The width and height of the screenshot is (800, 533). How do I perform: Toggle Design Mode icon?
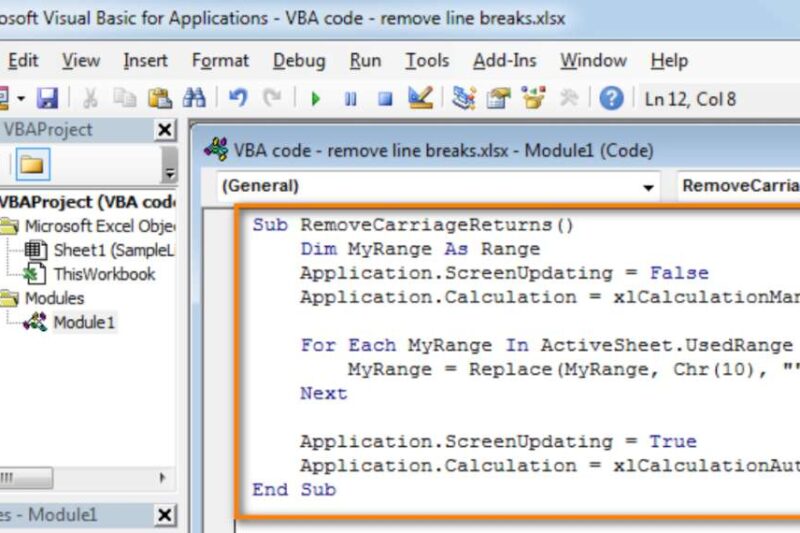coord(420,97)
